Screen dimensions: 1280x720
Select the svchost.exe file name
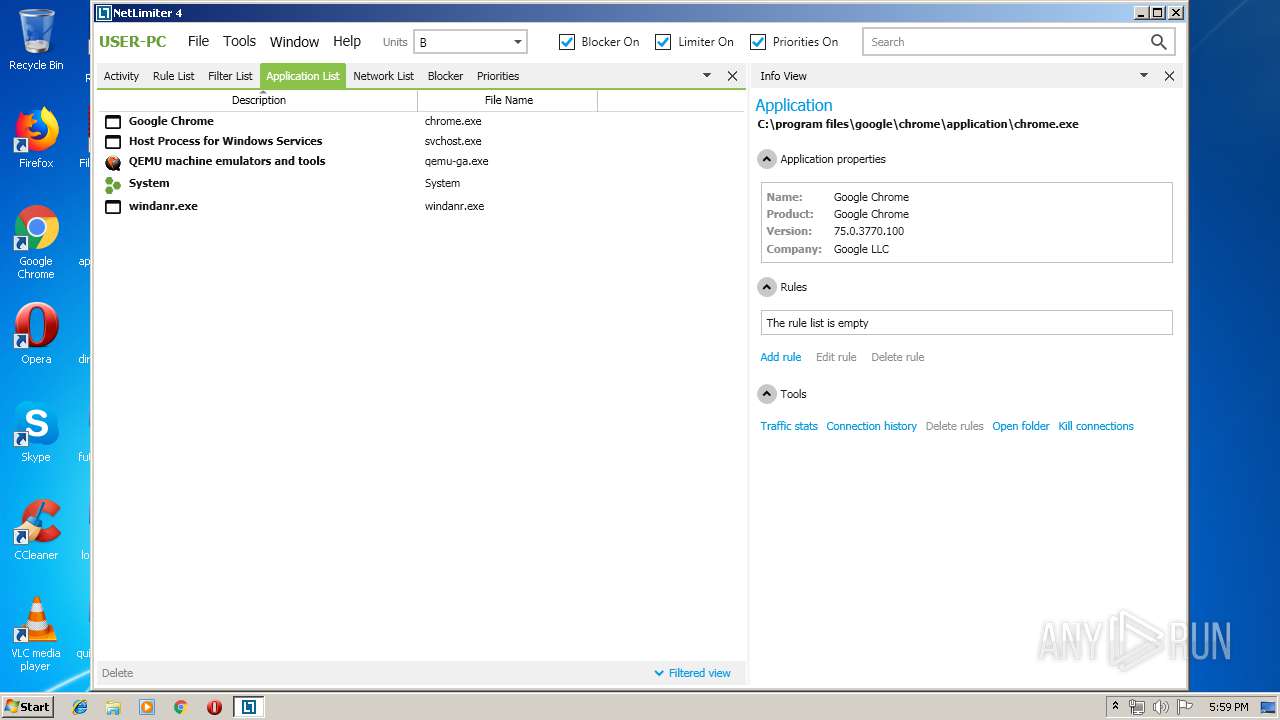453,141
